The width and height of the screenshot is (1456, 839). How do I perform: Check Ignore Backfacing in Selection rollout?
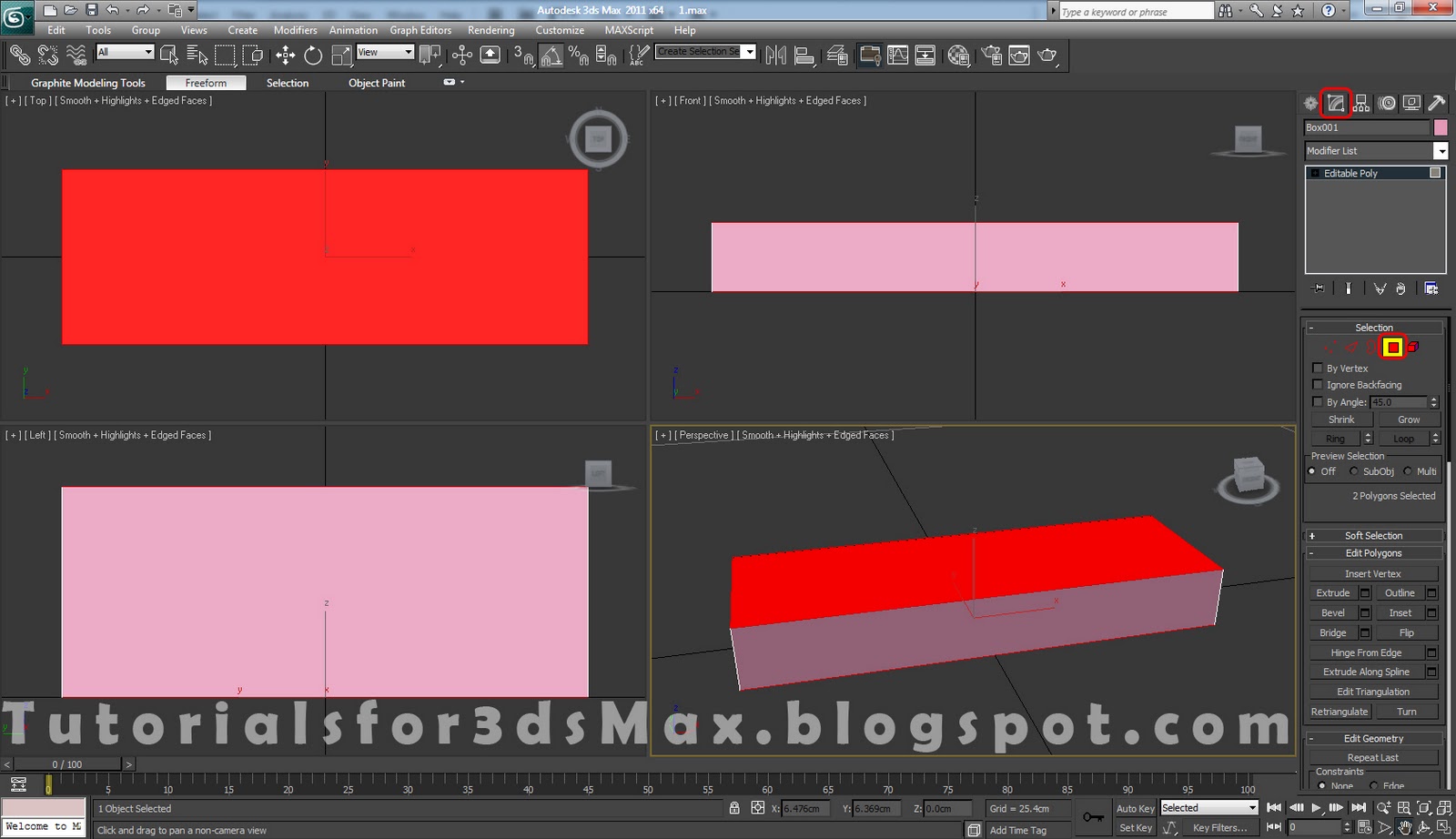point(1319,385)
